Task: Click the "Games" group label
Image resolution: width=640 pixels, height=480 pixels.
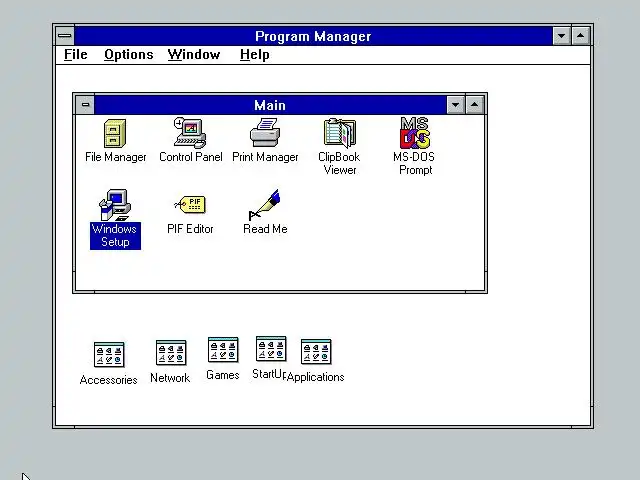Action: (x=222, y=375)
